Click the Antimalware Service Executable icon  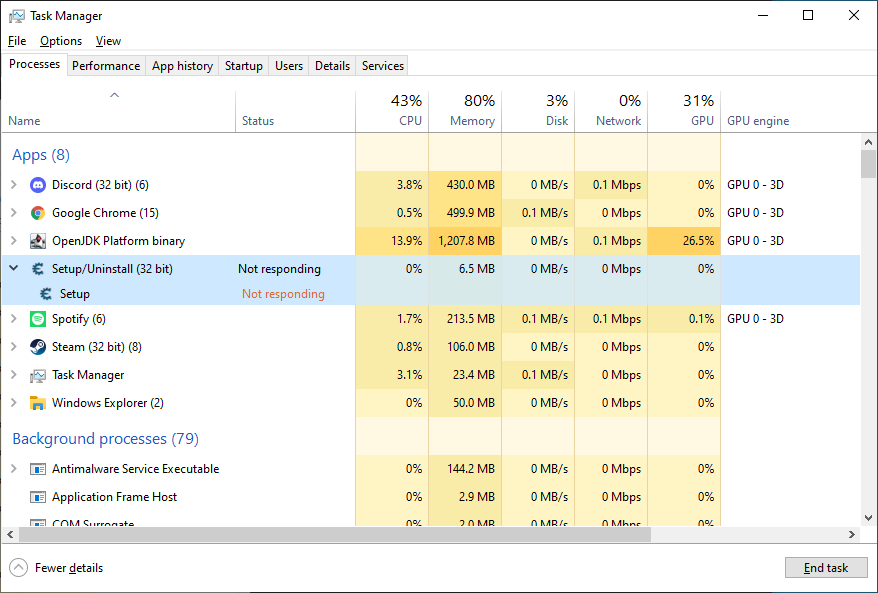point(38,469)
